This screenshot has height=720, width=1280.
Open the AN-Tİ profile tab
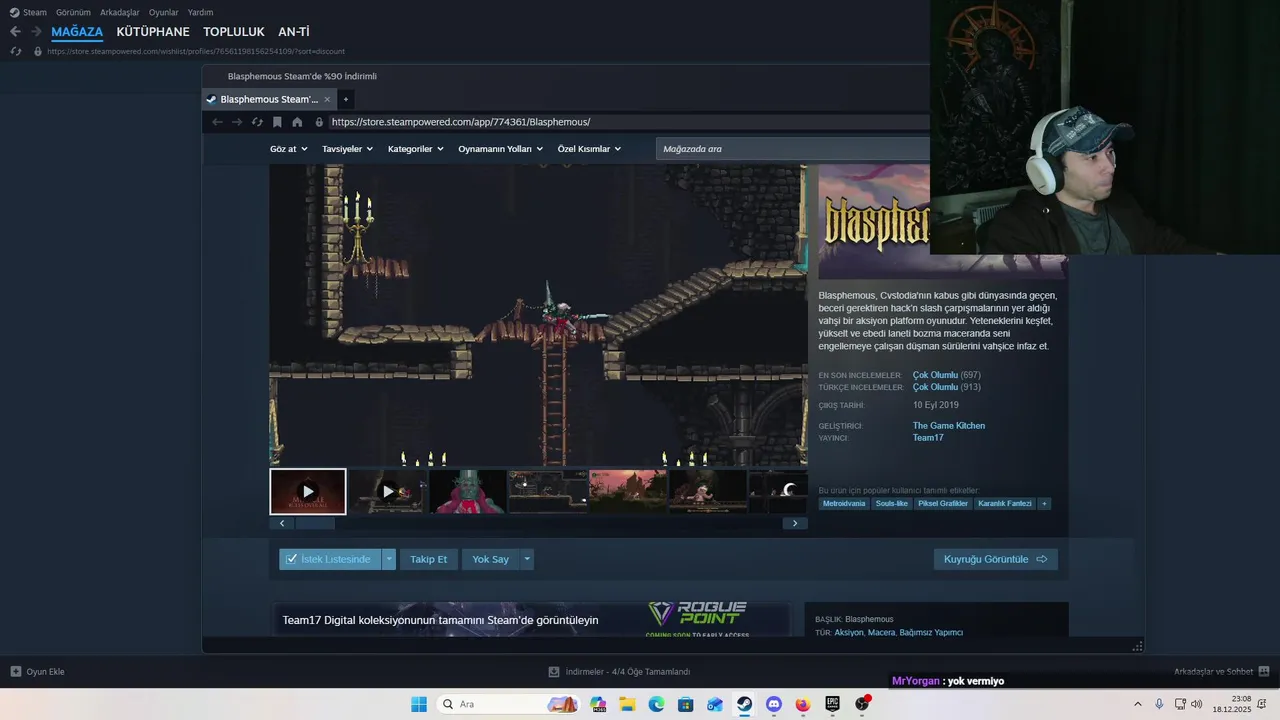(x=294, y=32)
